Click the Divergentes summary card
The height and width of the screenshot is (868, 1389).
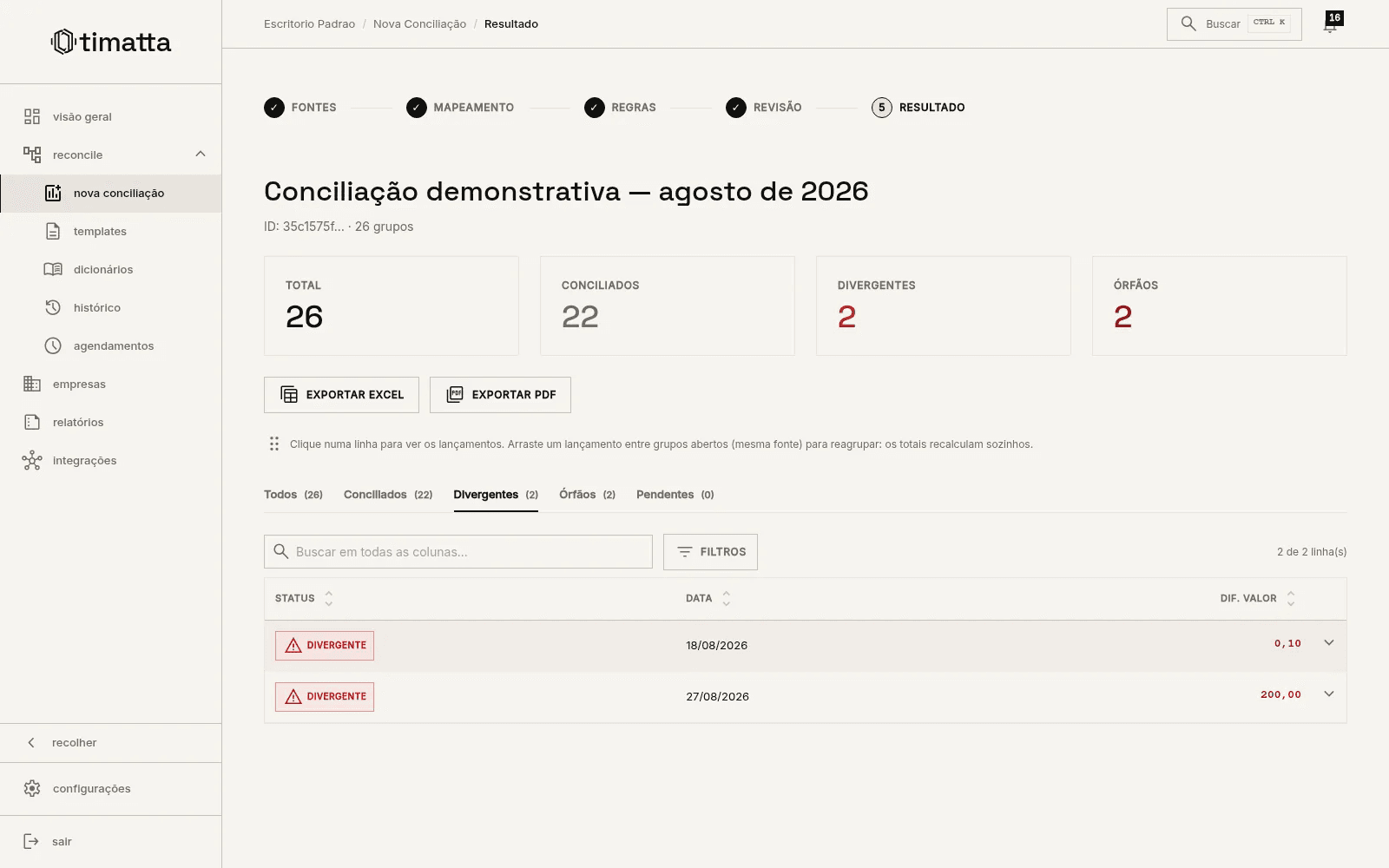(x=944, y=306)
